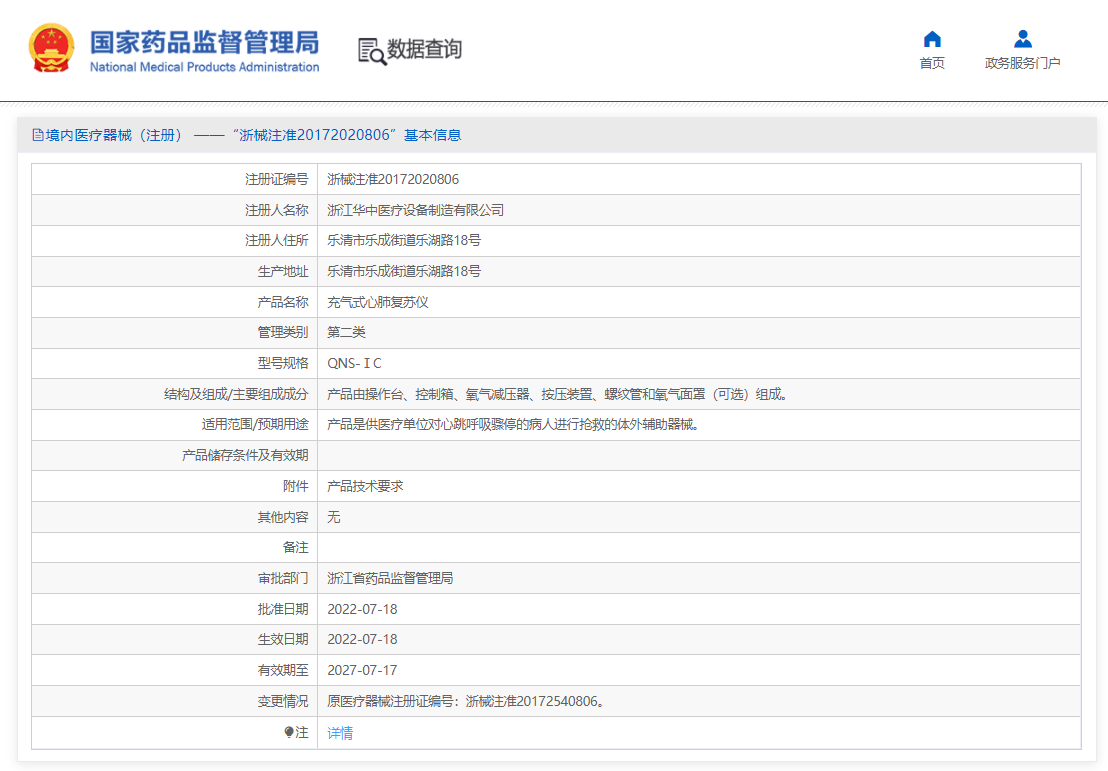Click the document icon before 境内医疗器械
This screenshot has height=771, width=1108.
(38, 135)
